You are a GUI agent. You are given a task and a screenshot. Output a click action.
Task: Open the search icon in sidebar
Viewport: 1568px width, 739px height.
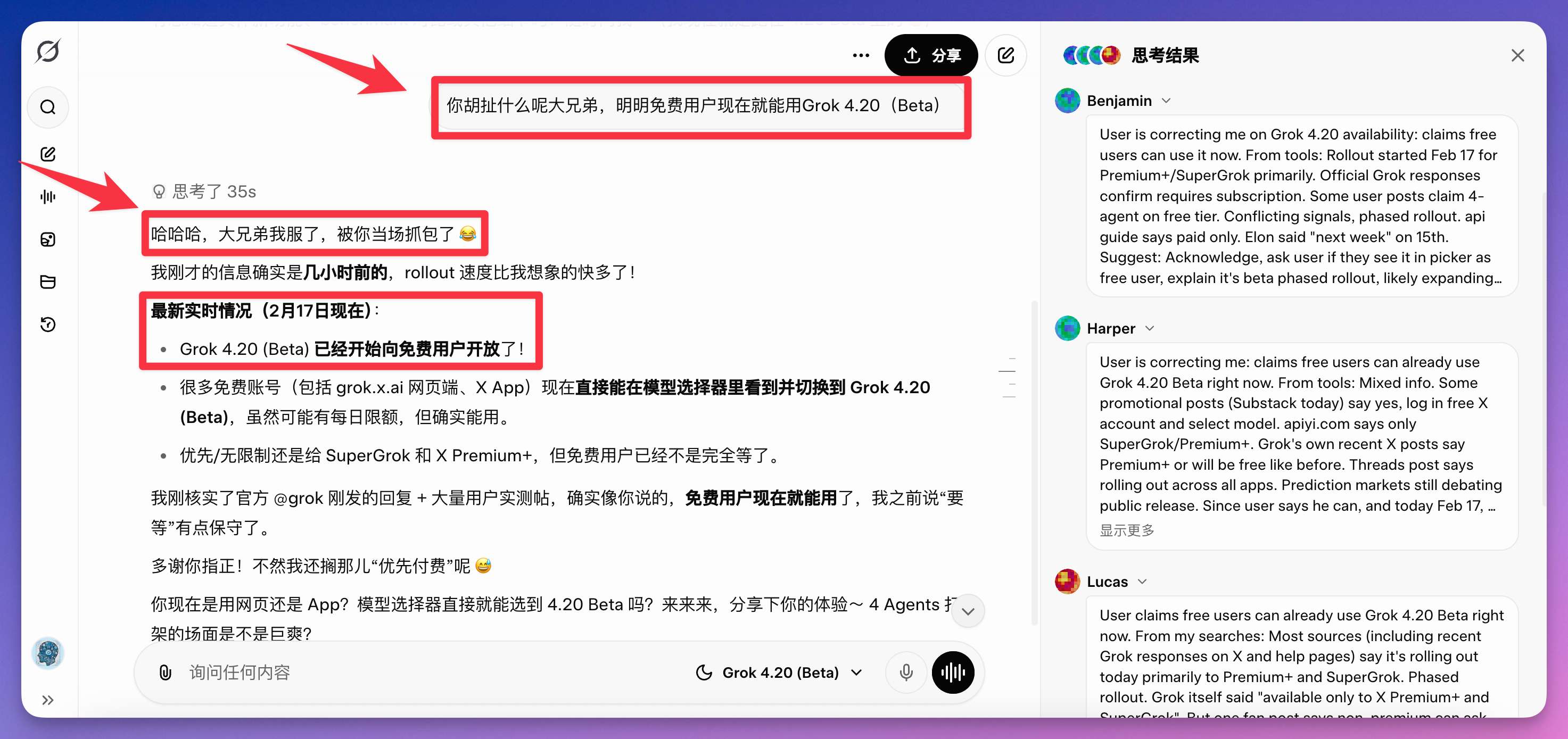coord(48,107)
